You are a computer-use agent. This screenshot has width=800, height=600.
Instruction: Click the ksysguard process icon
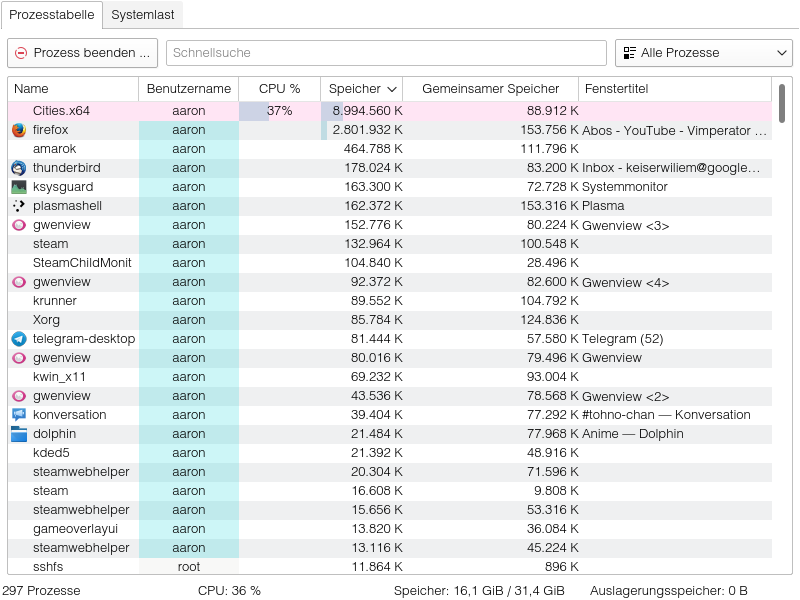[x=19, y=187]
